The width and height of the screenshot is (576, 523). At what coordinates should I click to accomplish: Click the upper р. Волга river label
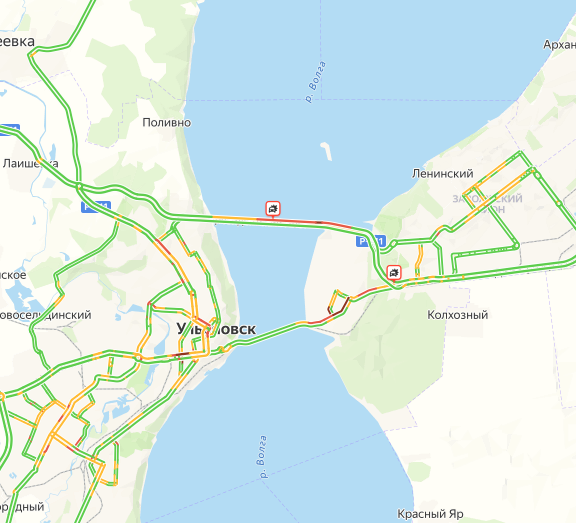316,82
